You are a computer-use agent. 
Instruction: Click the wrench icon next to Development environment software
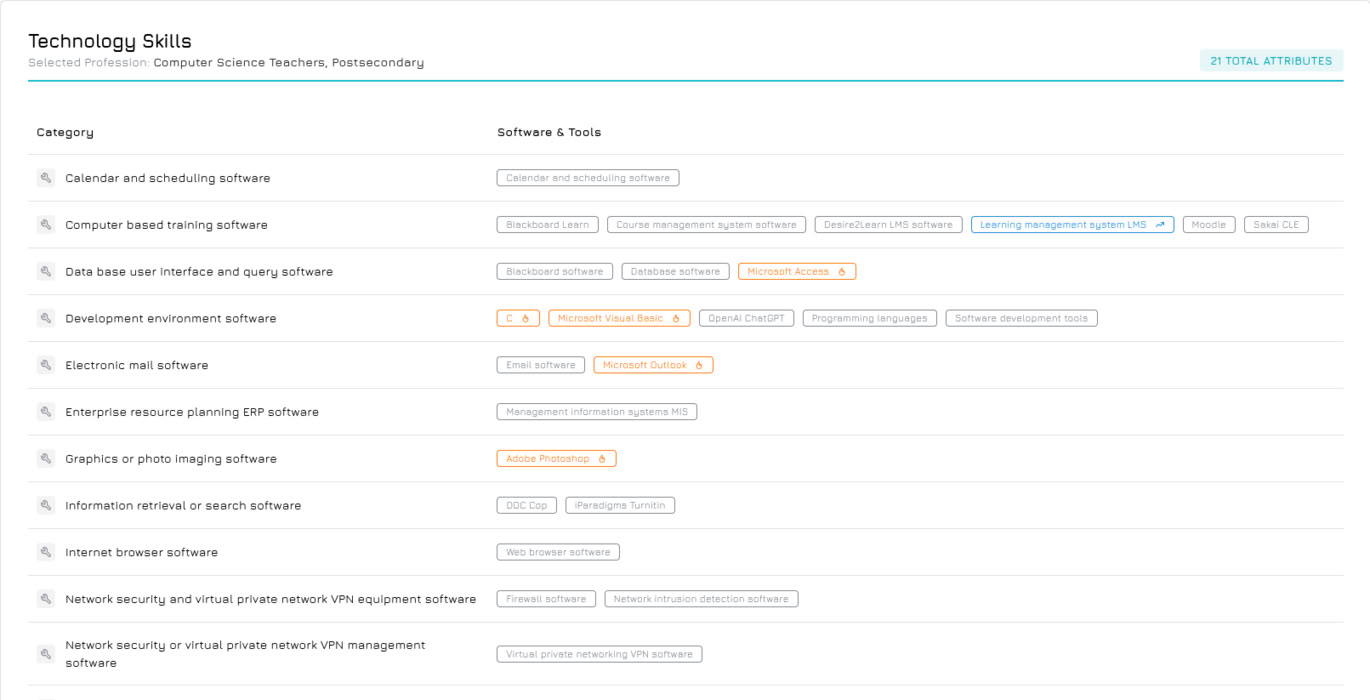(x=45, y=318)
